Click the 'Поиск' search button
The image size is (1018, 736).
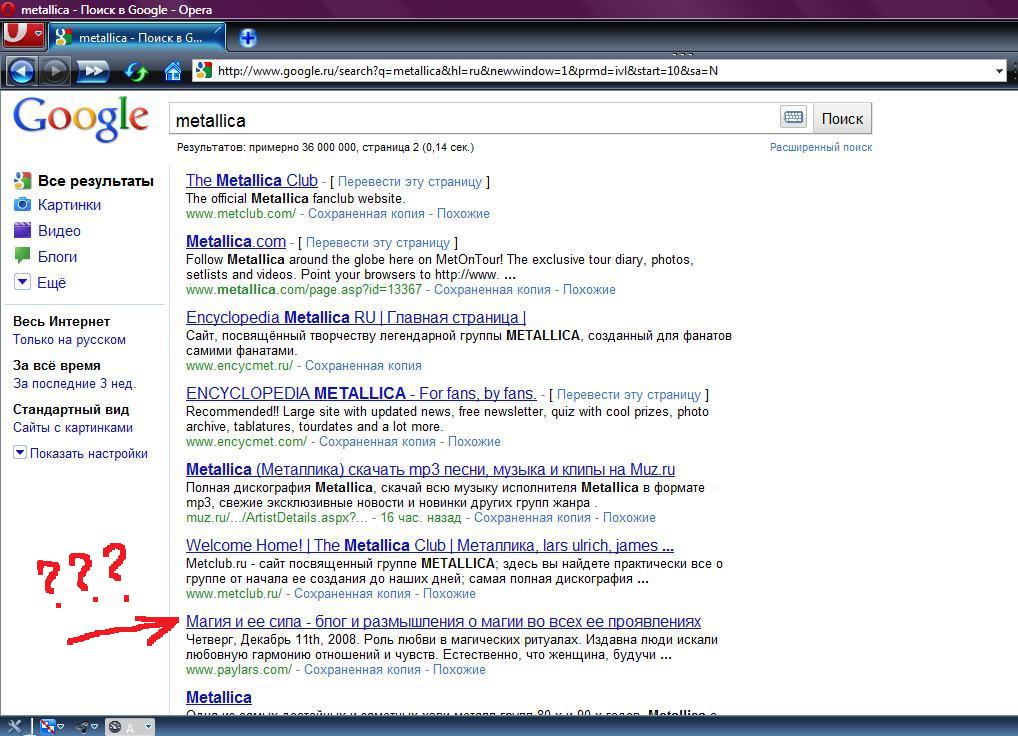[841, 118]
